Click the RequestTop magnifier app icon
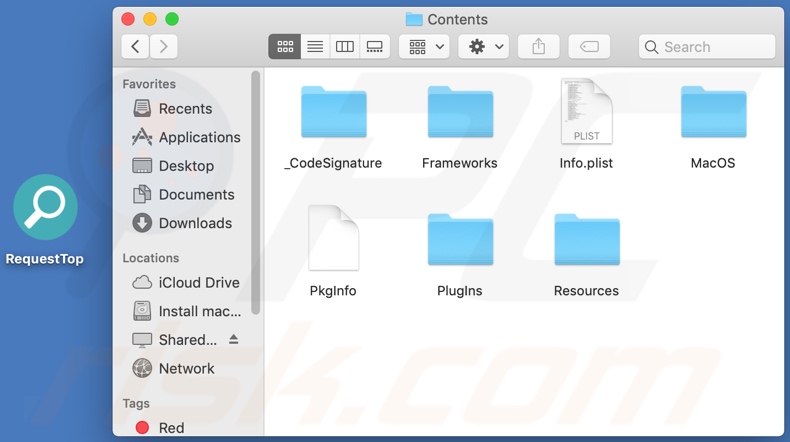 coord(45,207)
